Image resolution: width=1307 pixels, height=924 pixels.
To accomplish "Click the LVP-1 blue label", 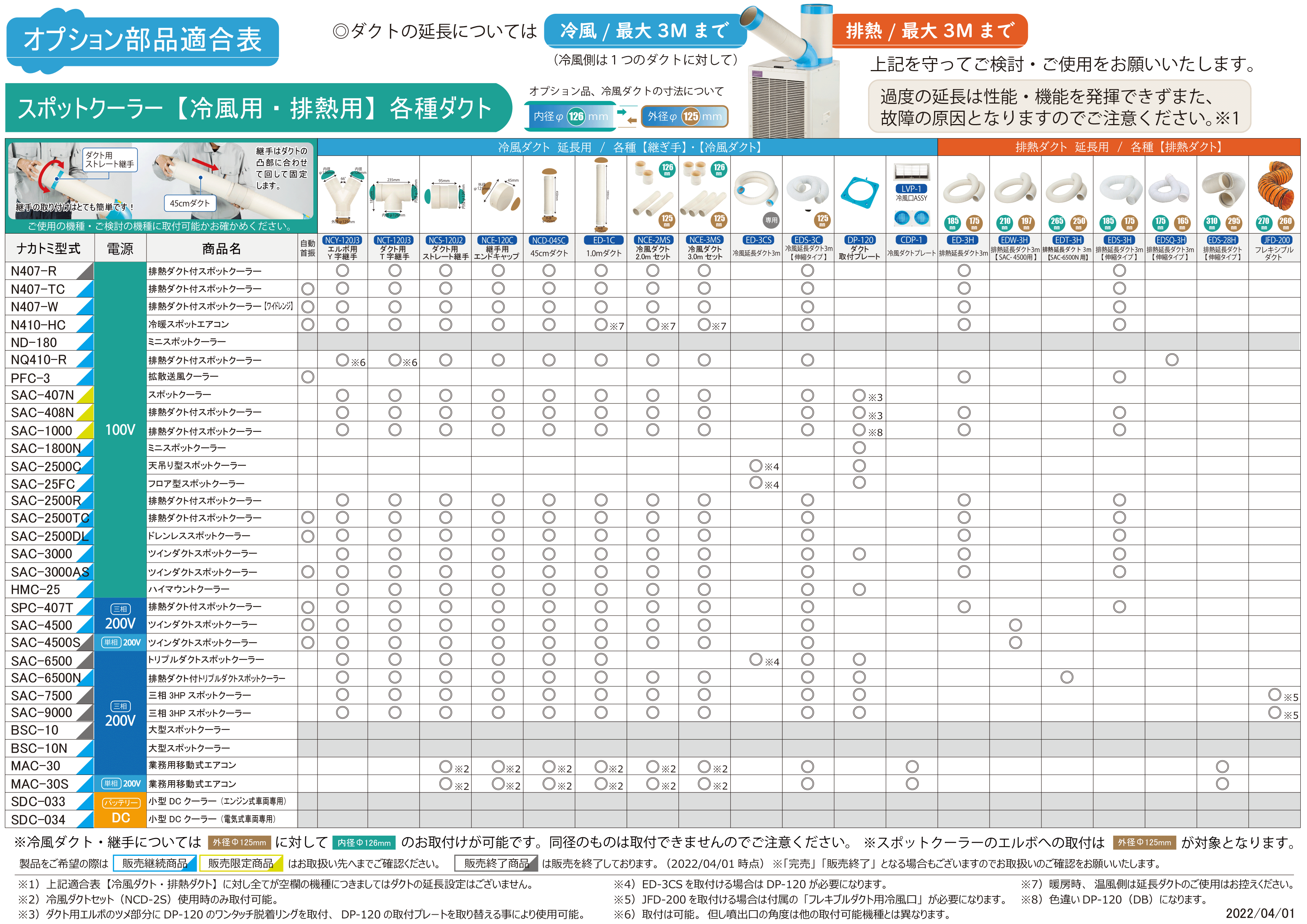I will [912, 189].
